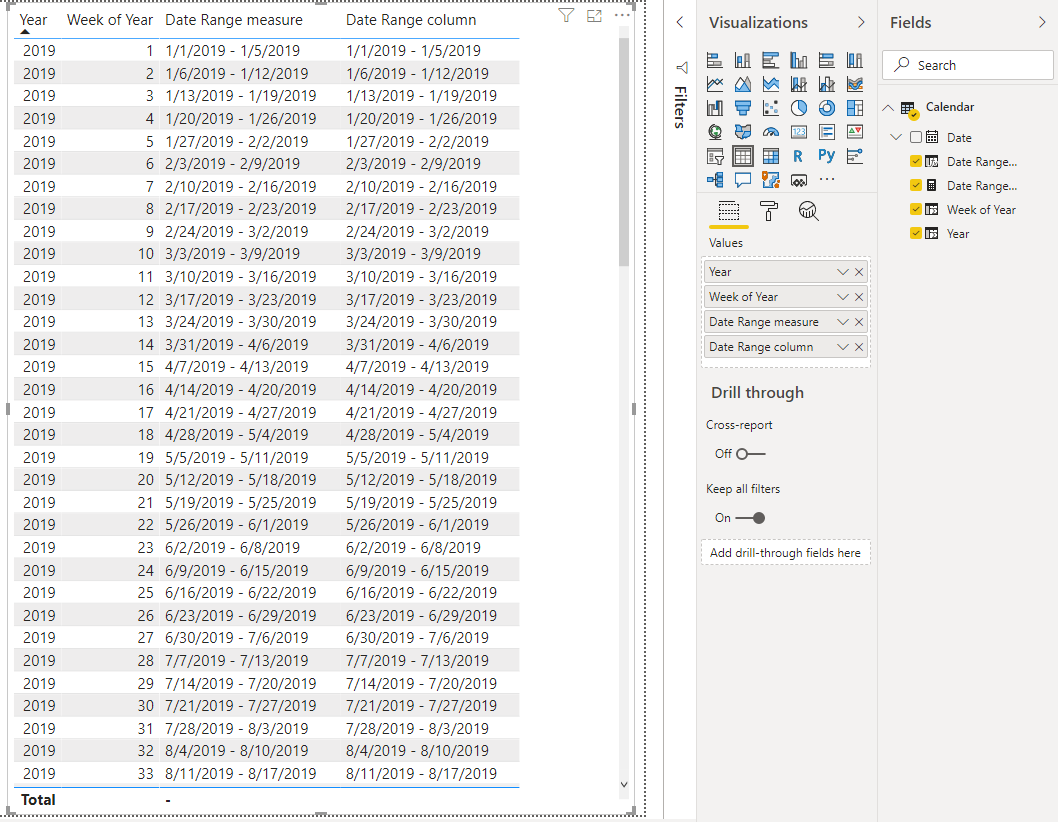
Task: Switch to the Analytics magnifier tab
Action: pos(808,212)
